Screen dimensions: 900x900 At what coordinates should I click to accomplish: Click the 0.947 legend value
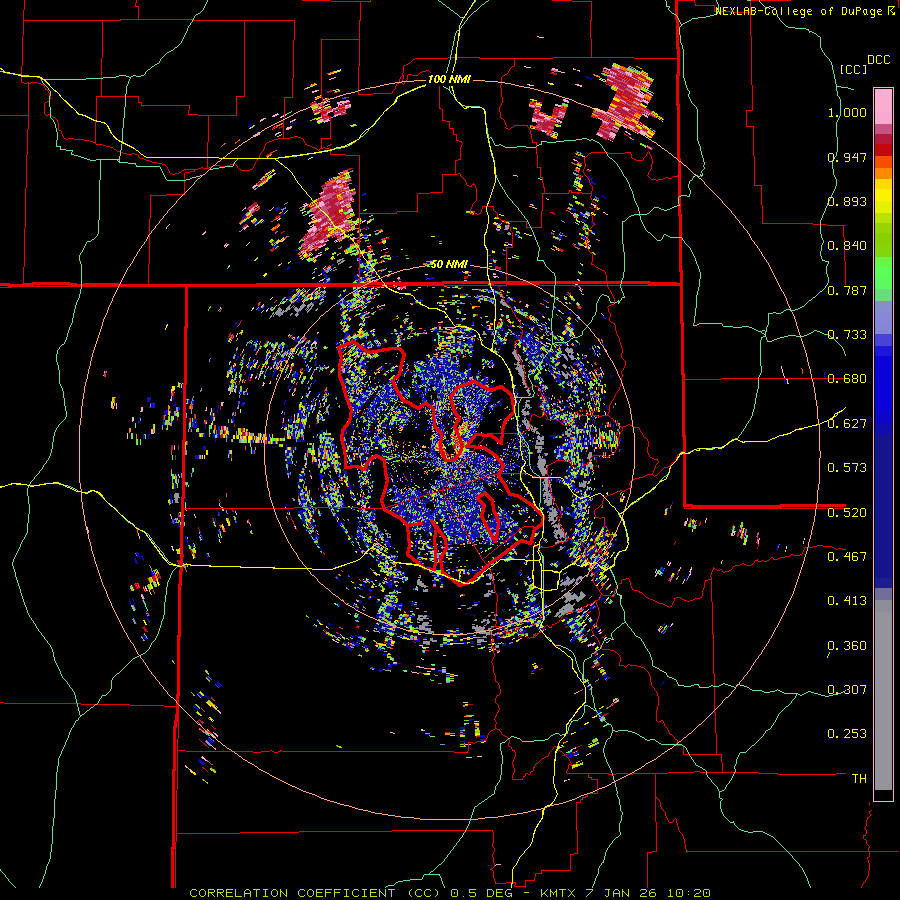coord(847,157)
